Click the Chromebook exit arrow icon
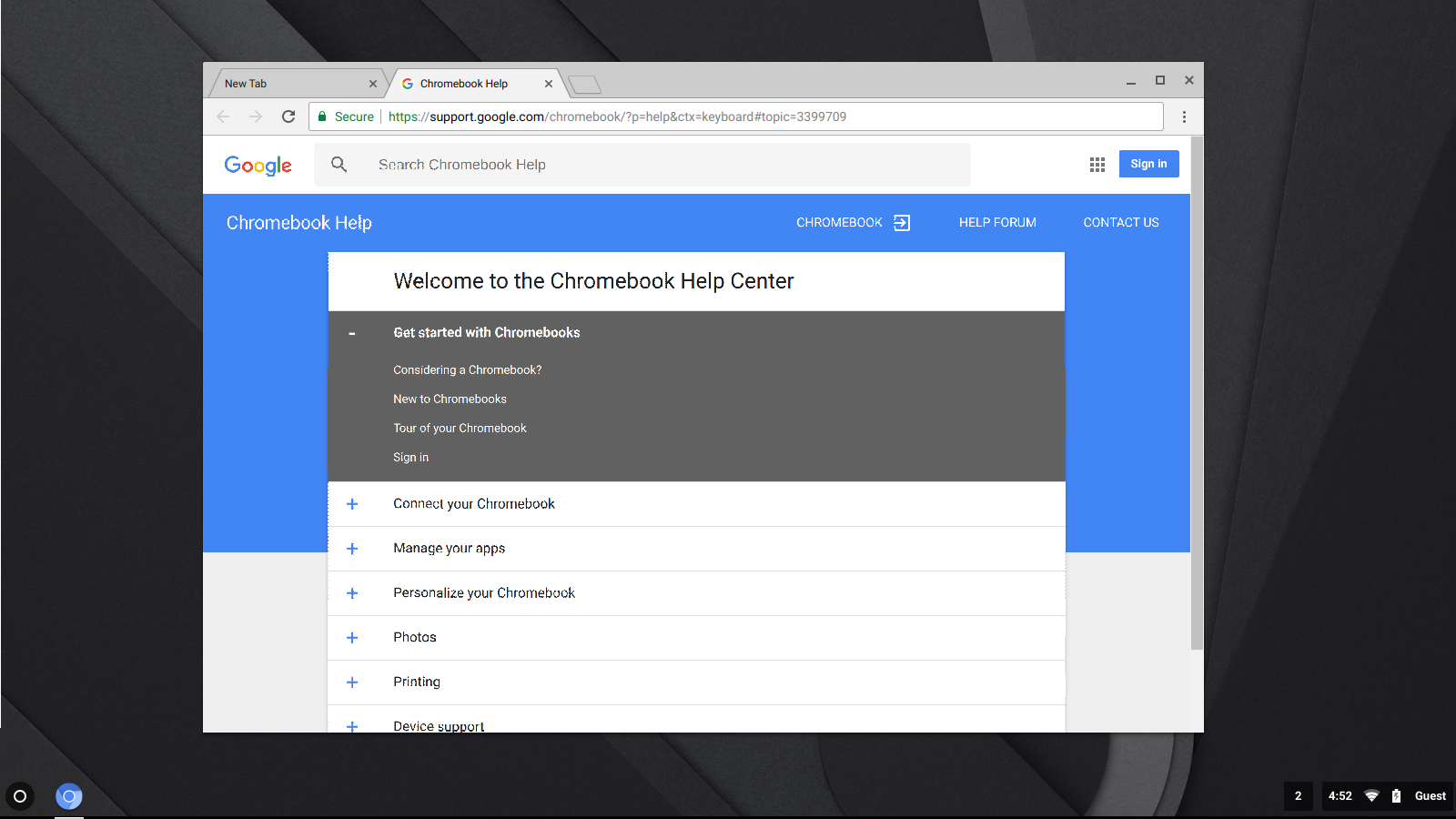This screenshot has width=1456, height=819. [x=902, y=223]
